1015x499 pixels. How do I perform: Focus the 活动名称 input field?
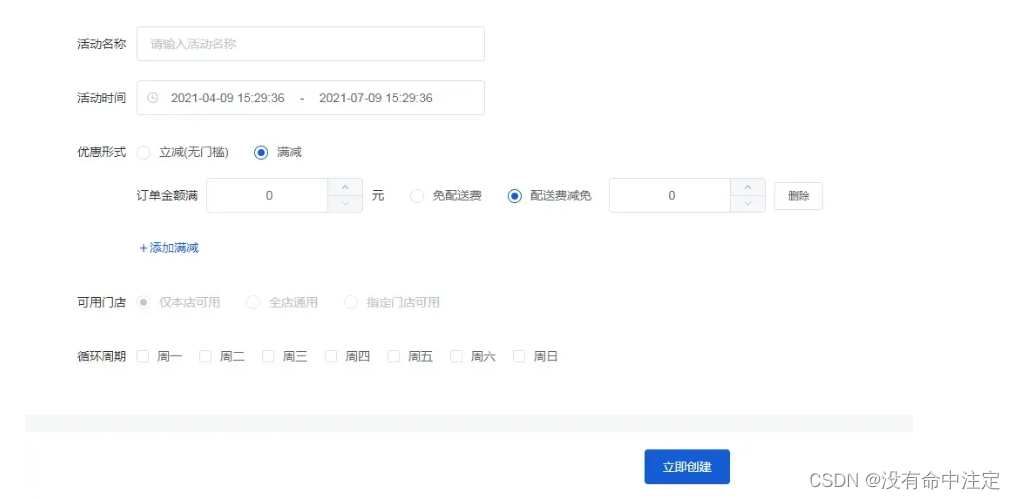click(x=311, y=44)
